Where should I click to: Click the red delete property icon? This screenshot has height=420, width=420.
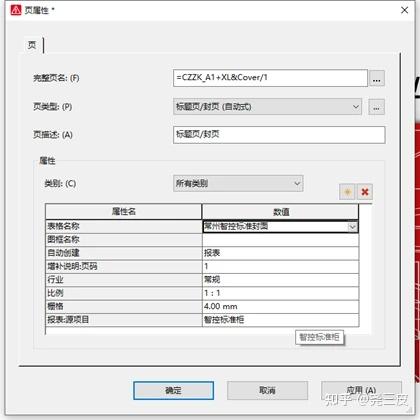[x=365, y=192]
